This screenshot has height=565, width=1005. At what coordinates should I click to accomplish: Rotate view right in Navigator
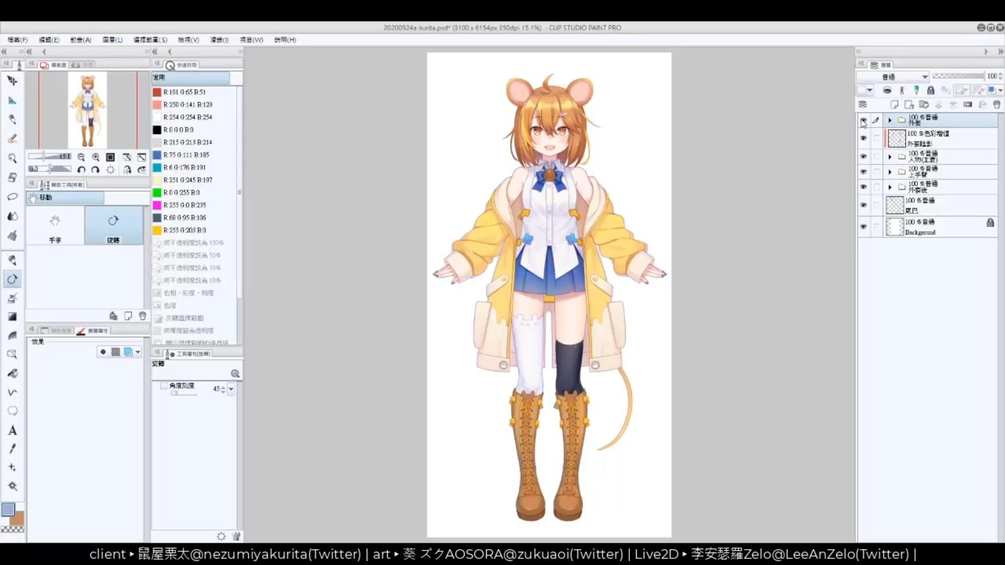[x=96, y=170]
